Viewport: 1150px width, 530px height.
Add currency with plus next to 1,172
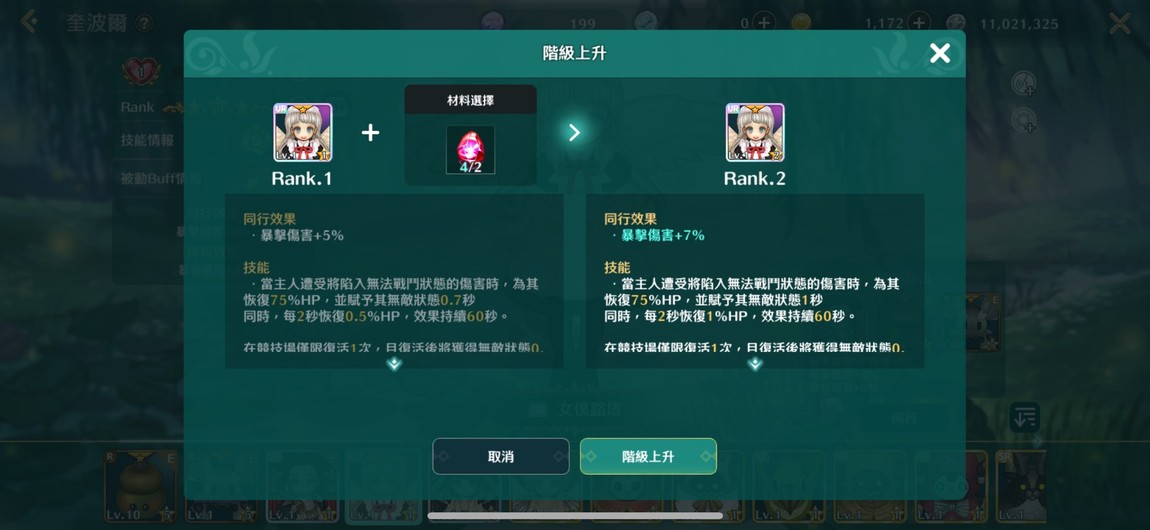click(920, 23)
